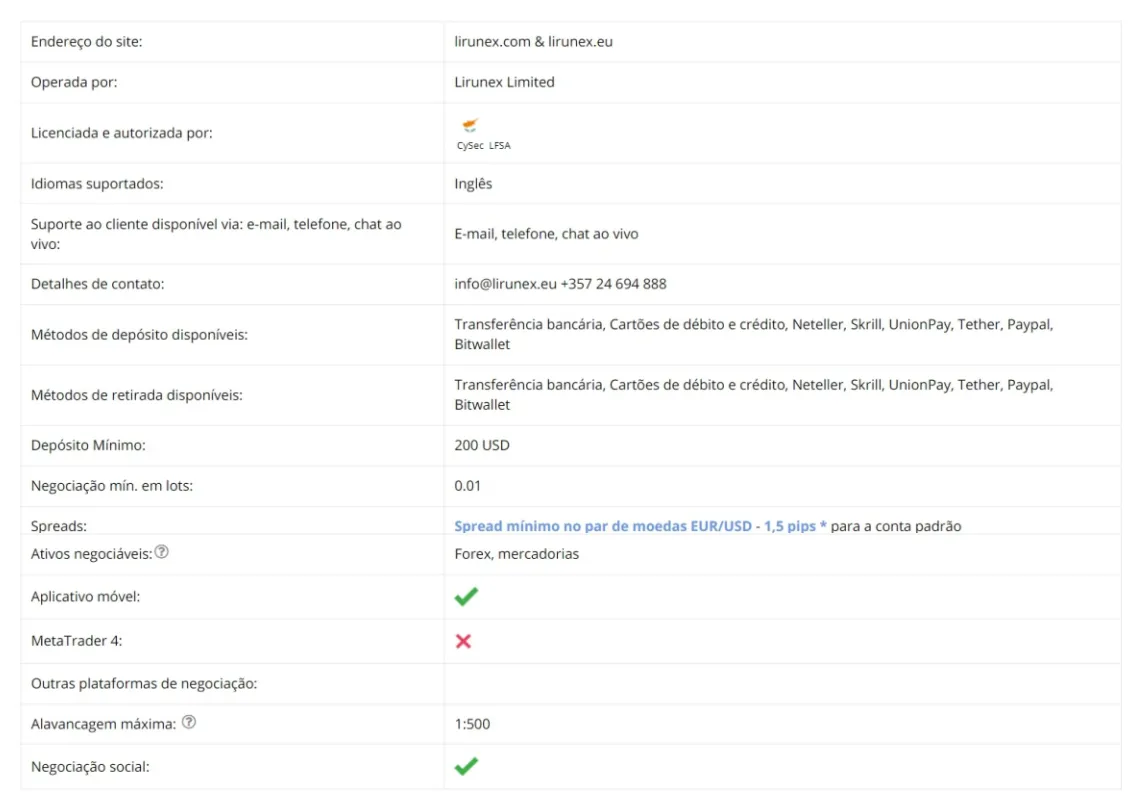
Task: Click the withdrawal methods list value
Action: click(754, 395)
